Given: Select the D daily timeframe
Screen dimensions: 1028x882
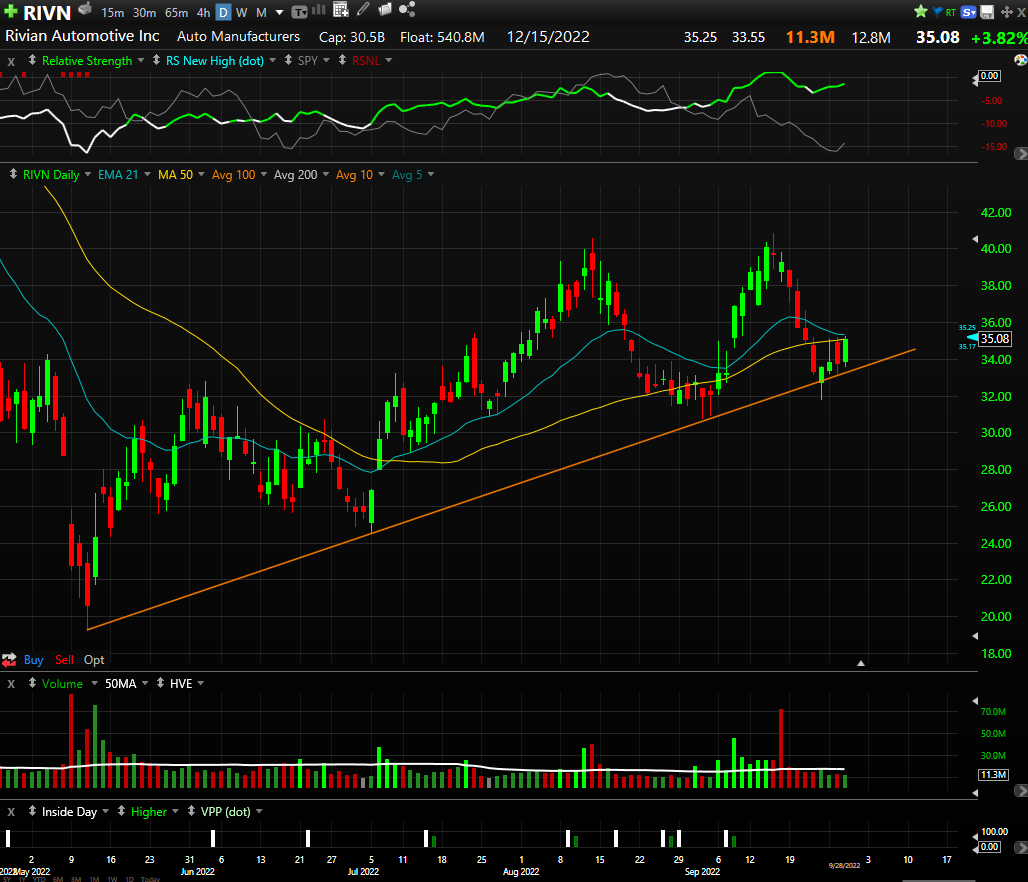Looking at the screenshot, I should tap(223, 12).
